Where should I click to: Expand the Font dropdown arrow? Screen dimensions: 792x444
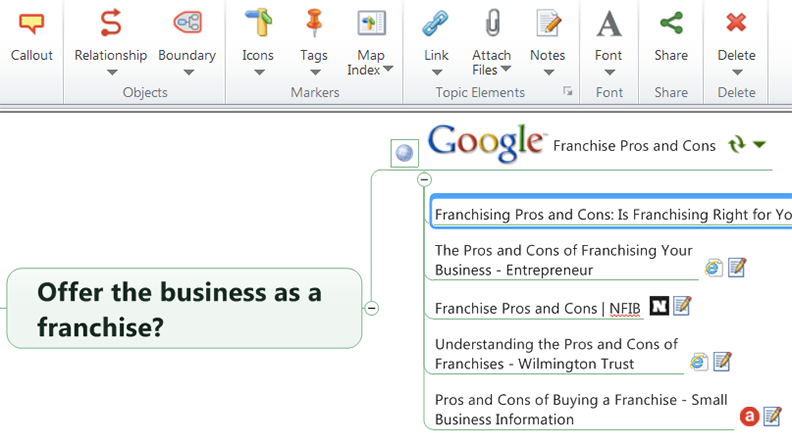(x=609, y=72)
